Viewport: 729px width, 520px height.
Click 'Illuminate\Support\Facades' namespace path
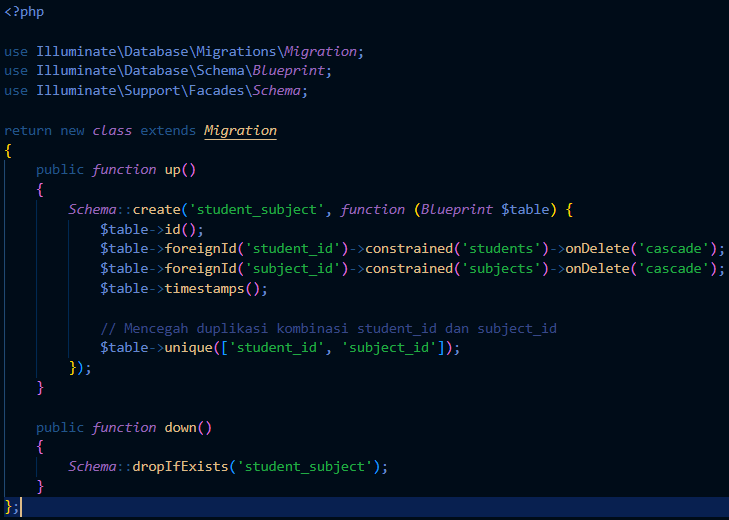click(x=140, y=91)
